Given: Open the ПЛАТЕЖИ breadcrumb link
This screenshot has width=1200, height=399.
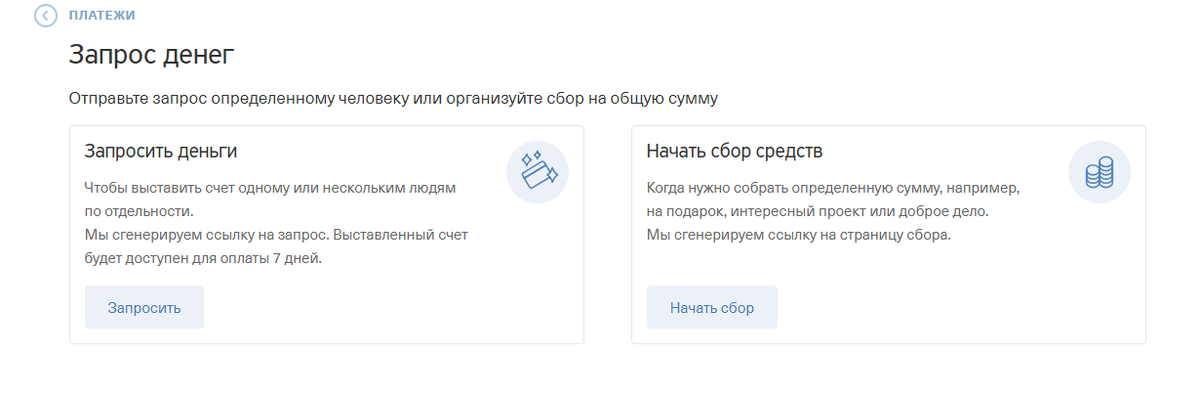Looking at the screenshot, I should tap(102, 15).
